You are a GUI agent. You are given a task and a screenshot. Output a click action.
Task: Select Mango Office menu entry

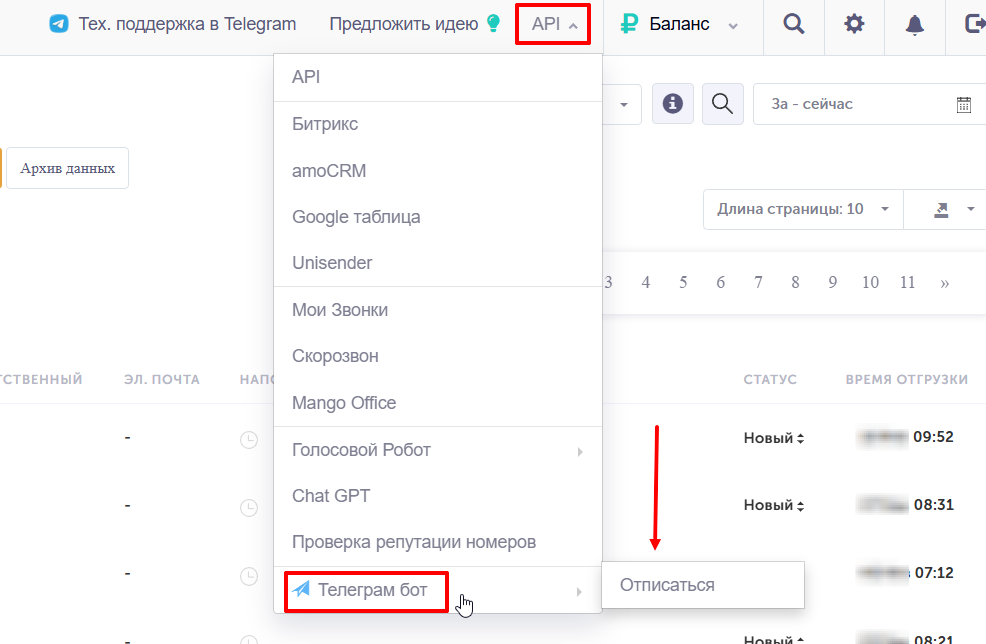(x=438, y=402)
